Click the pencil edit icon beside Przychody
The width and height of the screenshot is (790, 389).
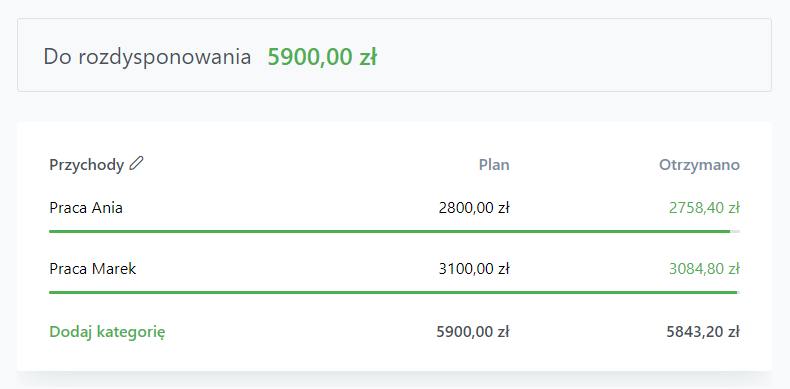pos(137,164)
